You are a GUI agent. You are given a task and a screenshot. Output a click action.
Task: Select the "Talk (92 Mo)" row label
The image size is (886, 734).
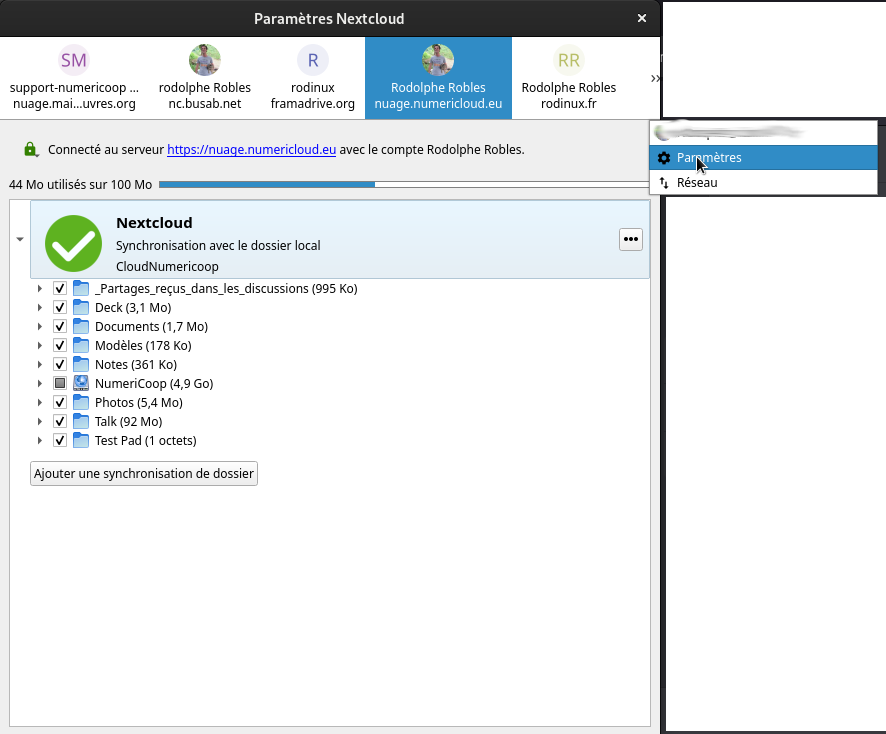click(x=129, y=422)
